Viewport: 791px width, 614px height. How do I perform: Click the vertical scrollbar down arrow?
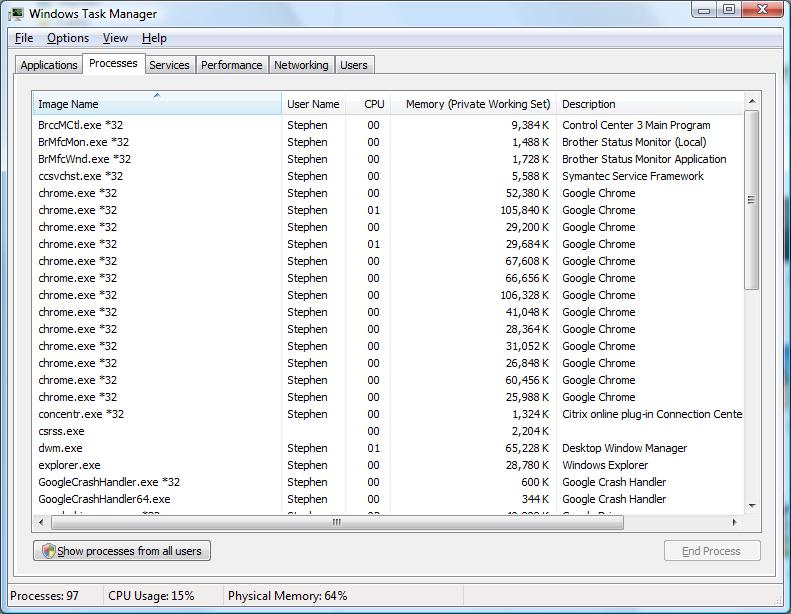752,506
